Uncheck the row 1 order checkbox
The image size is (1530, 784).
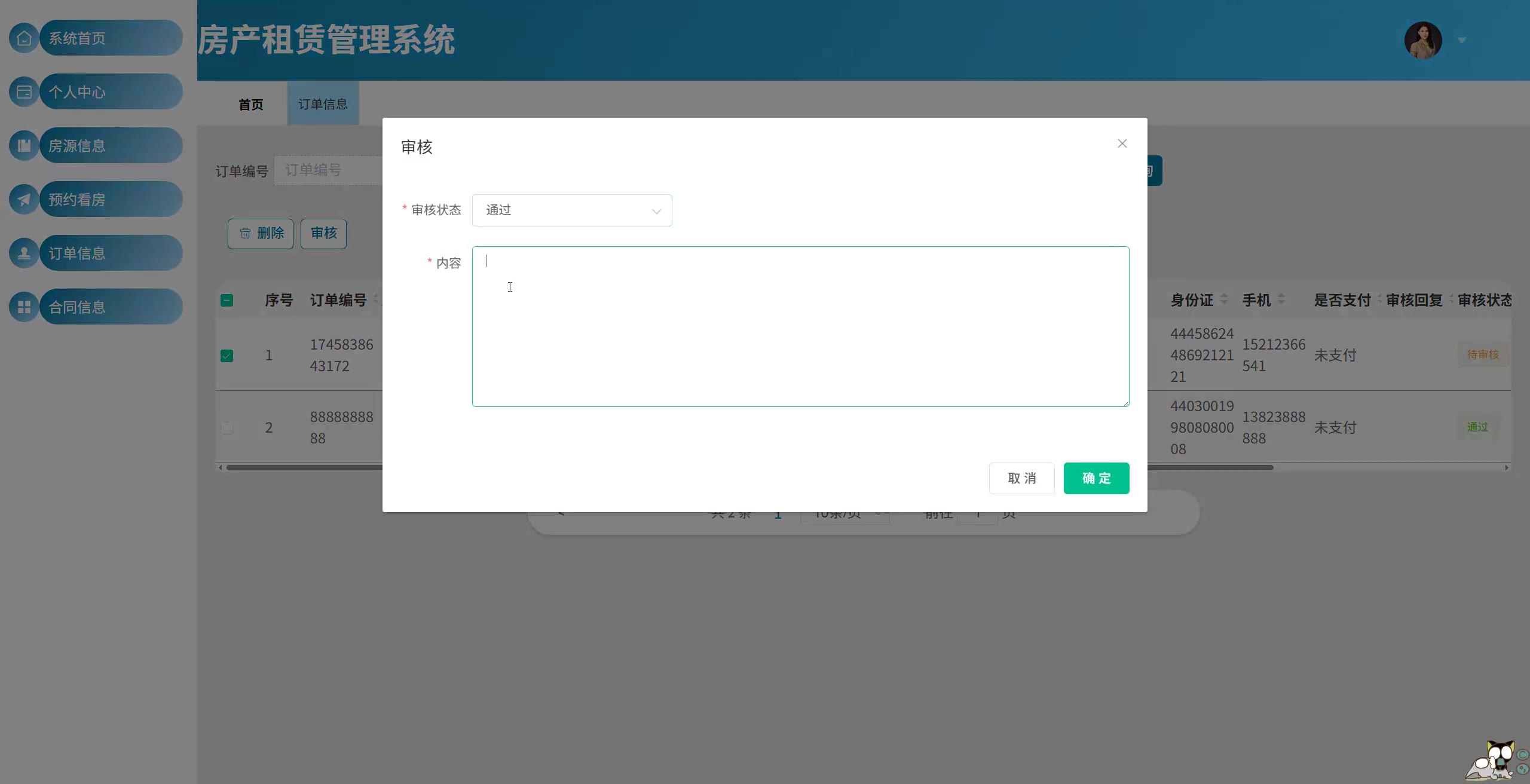pos(227,356)
